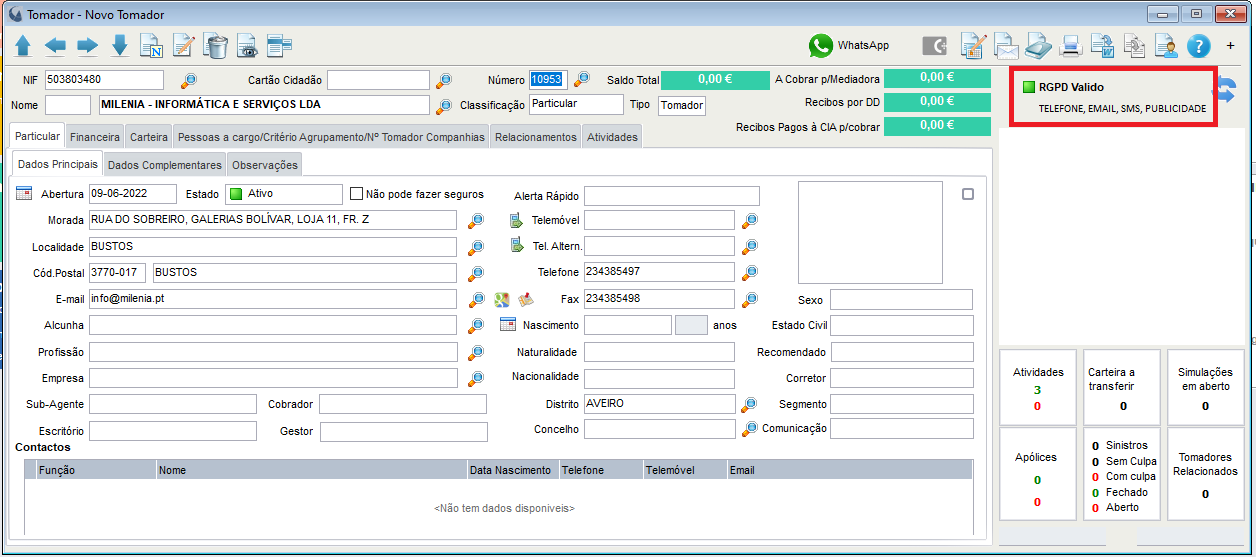Open map icon beside E-mail field
The image size is (1256, 557).
(x=503, y=299)
